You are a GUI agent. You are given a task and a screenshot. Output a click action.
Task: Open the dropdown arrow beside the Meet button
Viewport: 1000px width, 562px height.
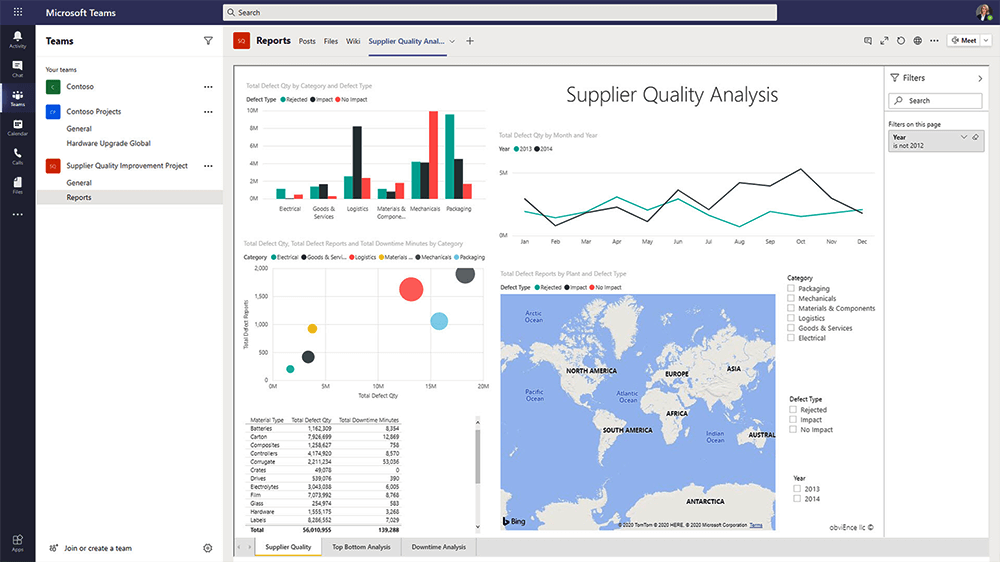[986, 41]
